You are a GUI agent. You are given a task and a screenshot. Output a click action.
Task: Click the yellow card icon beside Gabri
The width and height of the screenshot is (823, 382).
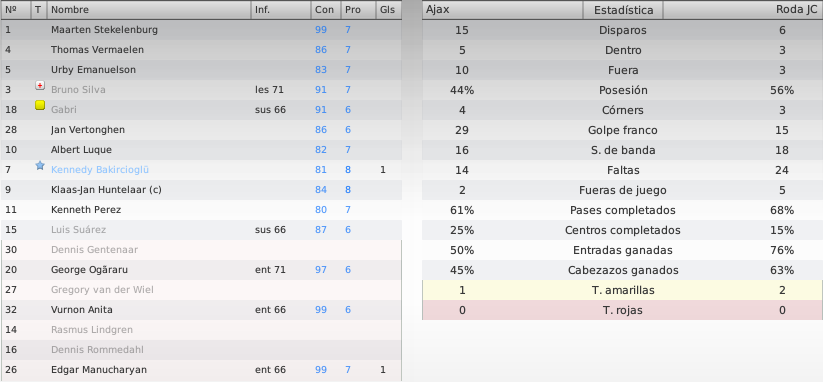pyautogui.click(x=40, y=105)
